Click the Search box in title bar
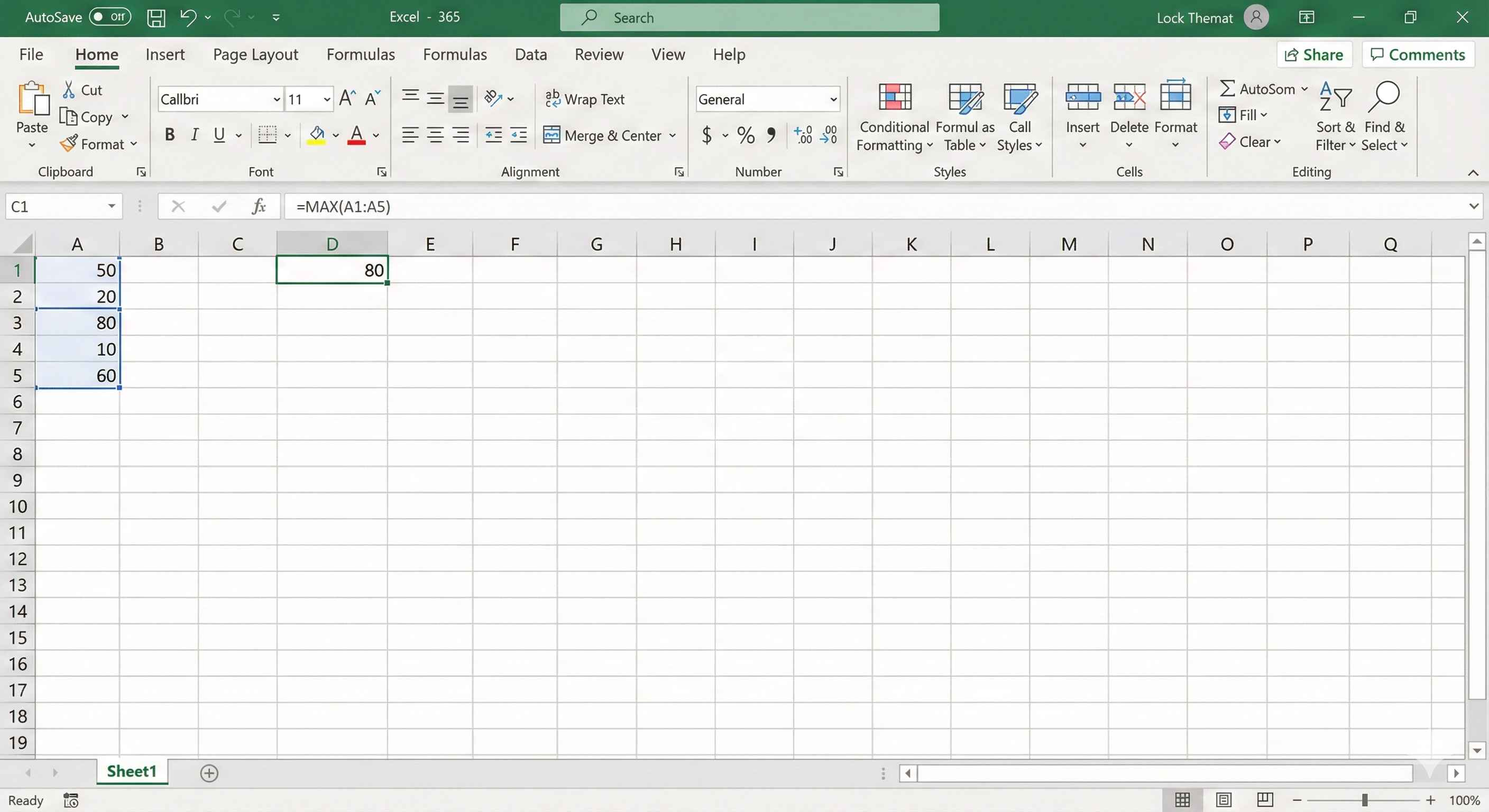 [749, 17]
